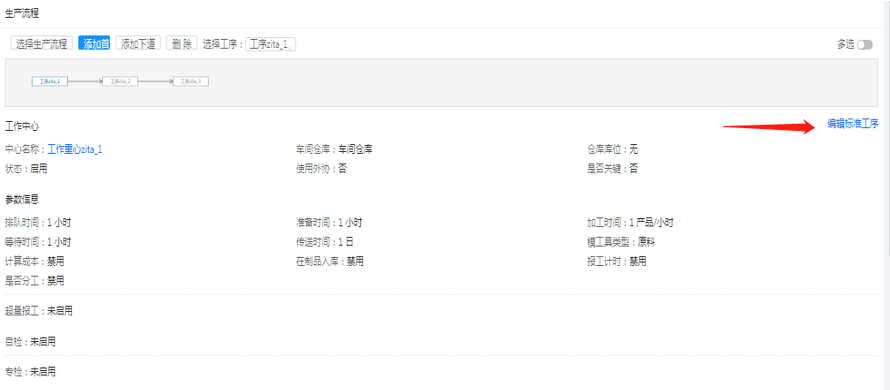Toggle the 多选 switch on
890x390 pixels.
864,44
